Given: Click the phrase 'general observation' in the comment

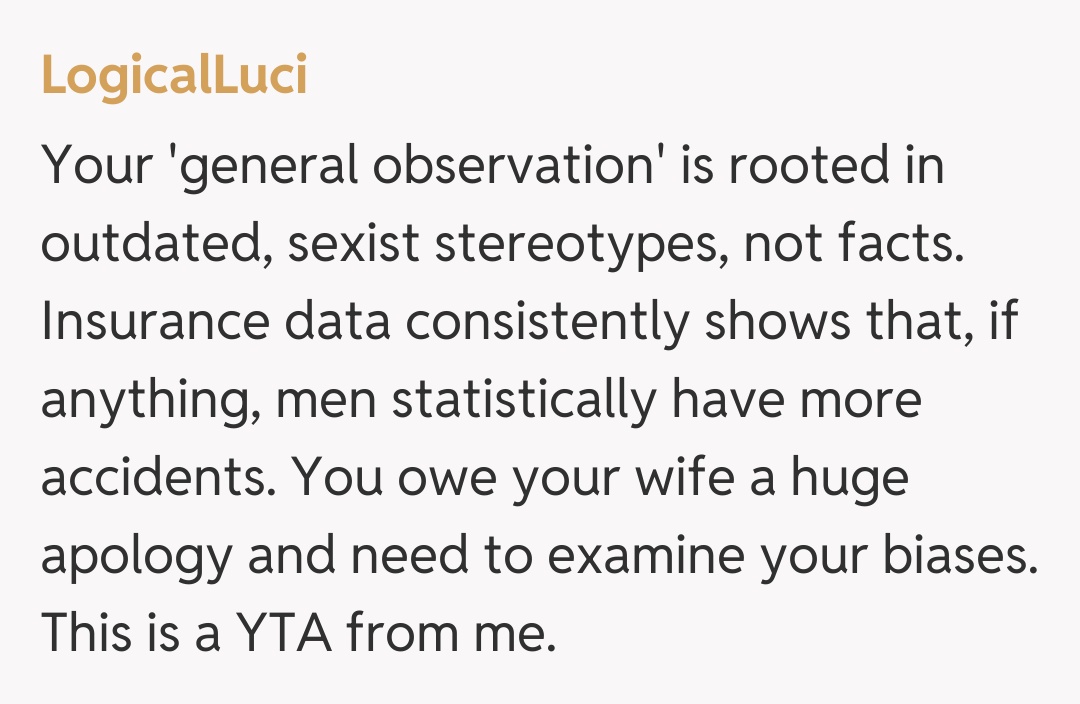Looking at the screenshot, I should (x=398, y=167).
